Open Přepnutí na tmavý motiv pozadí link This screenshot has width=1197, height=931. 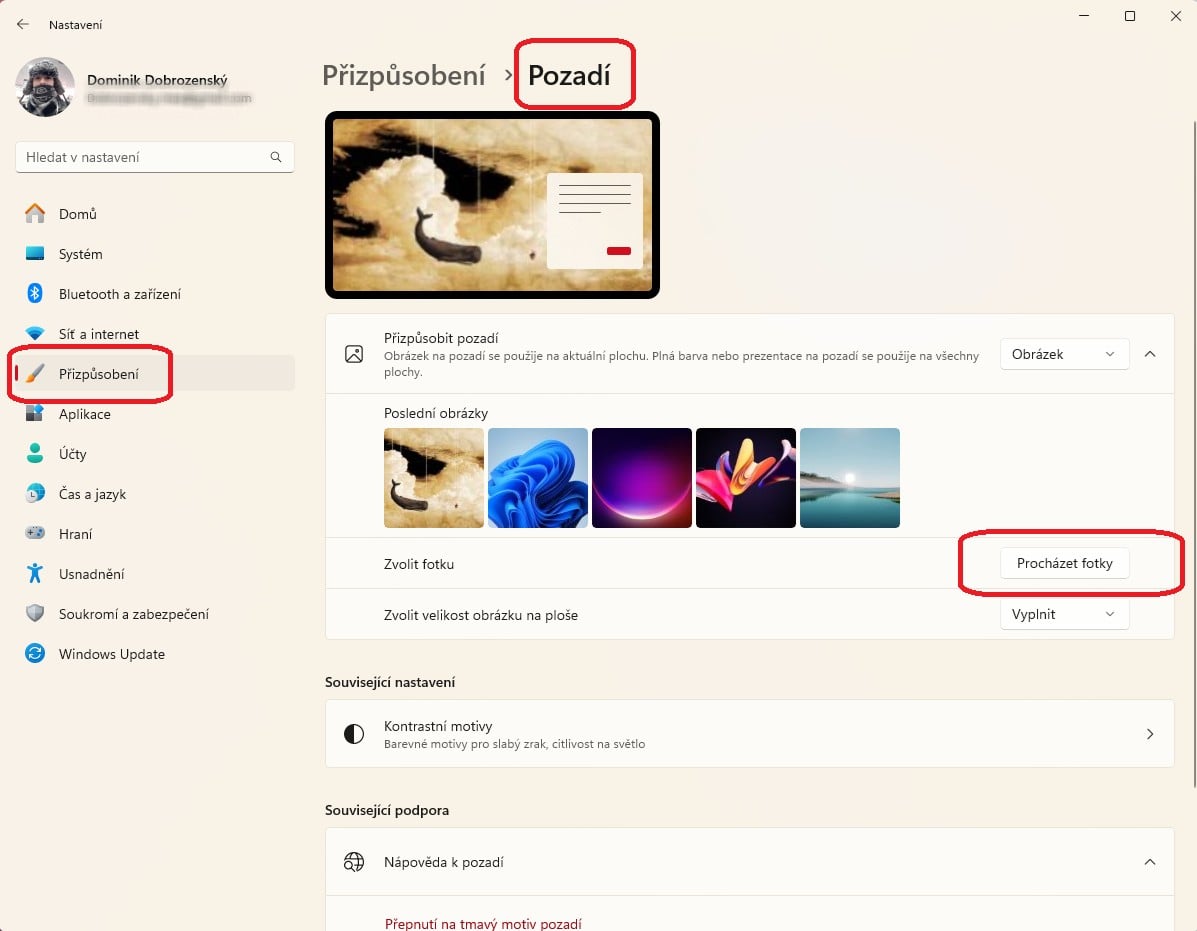click(483, 923)
